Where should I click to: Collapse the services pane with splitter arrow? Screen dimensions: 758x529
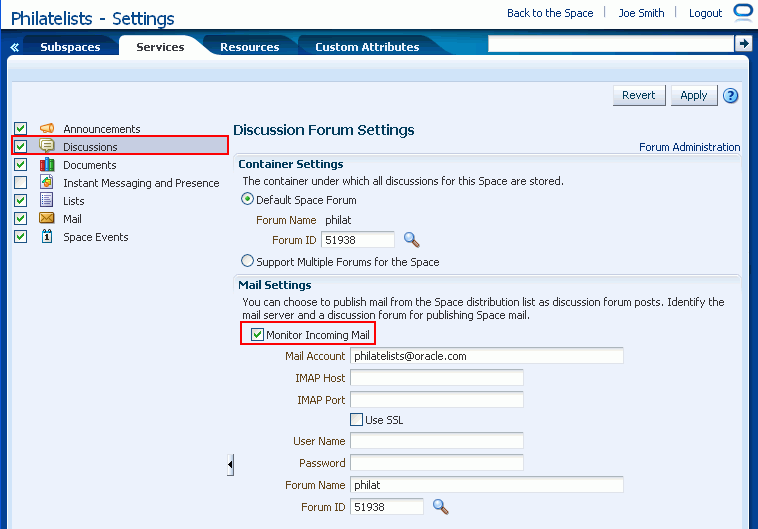[230, 465]
